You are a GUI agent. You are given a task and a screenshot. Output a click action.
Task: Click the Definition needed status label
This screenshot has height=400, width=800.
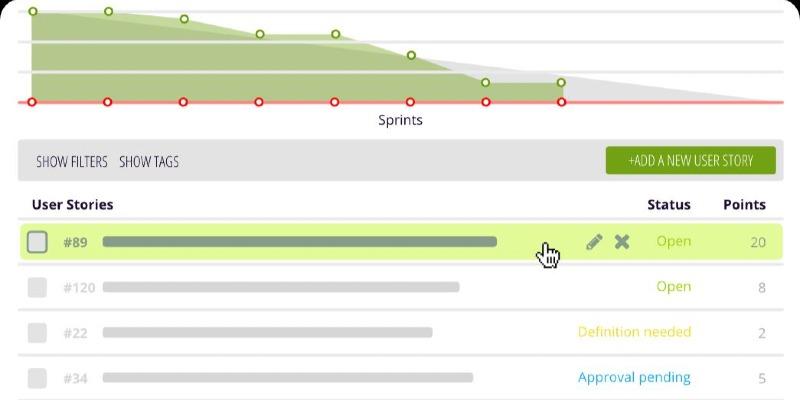tap(634, 332)
